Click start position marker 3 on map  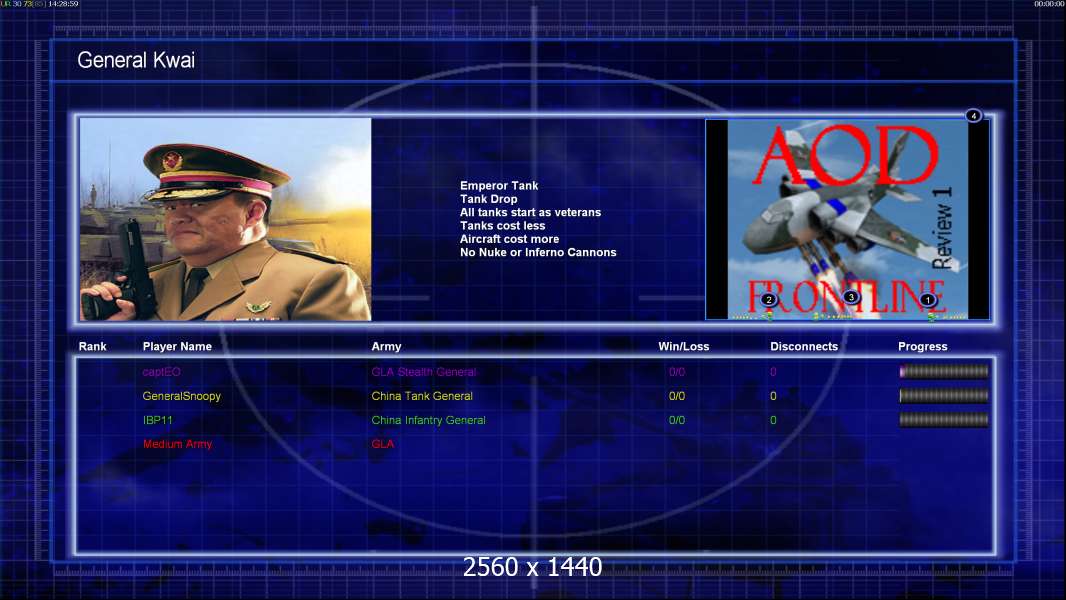click(x=850, y=297)
